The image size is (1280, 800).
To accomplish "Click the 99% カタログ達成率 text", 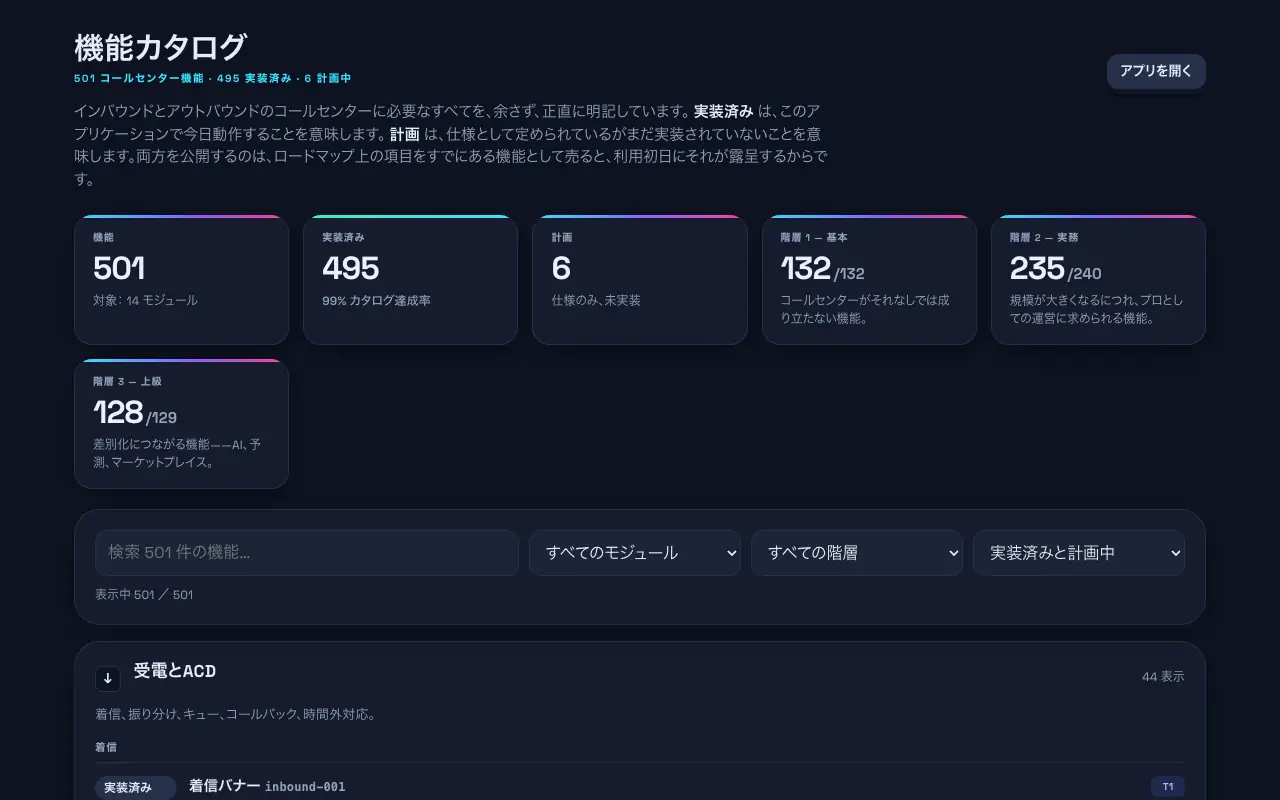I will tap(376, 300).
